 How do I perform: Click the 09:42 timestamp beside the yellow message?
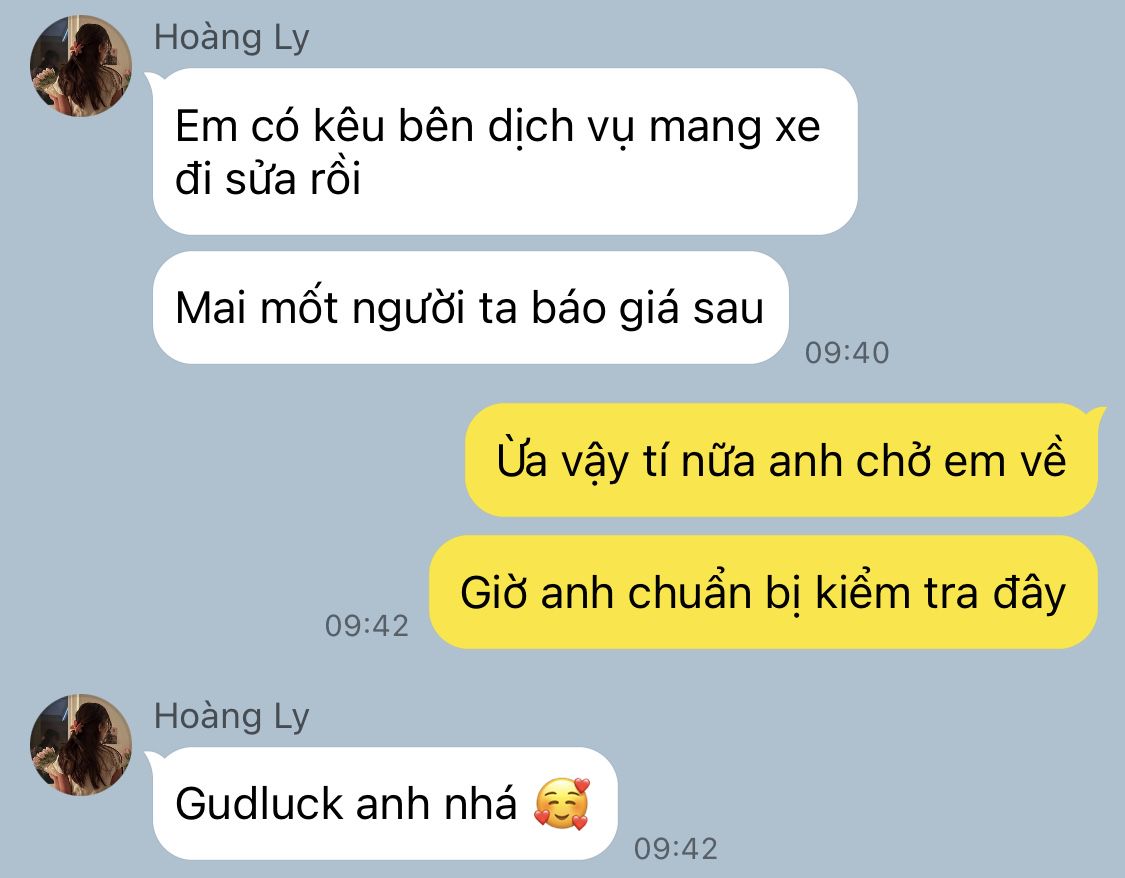(x=367, y=626)
